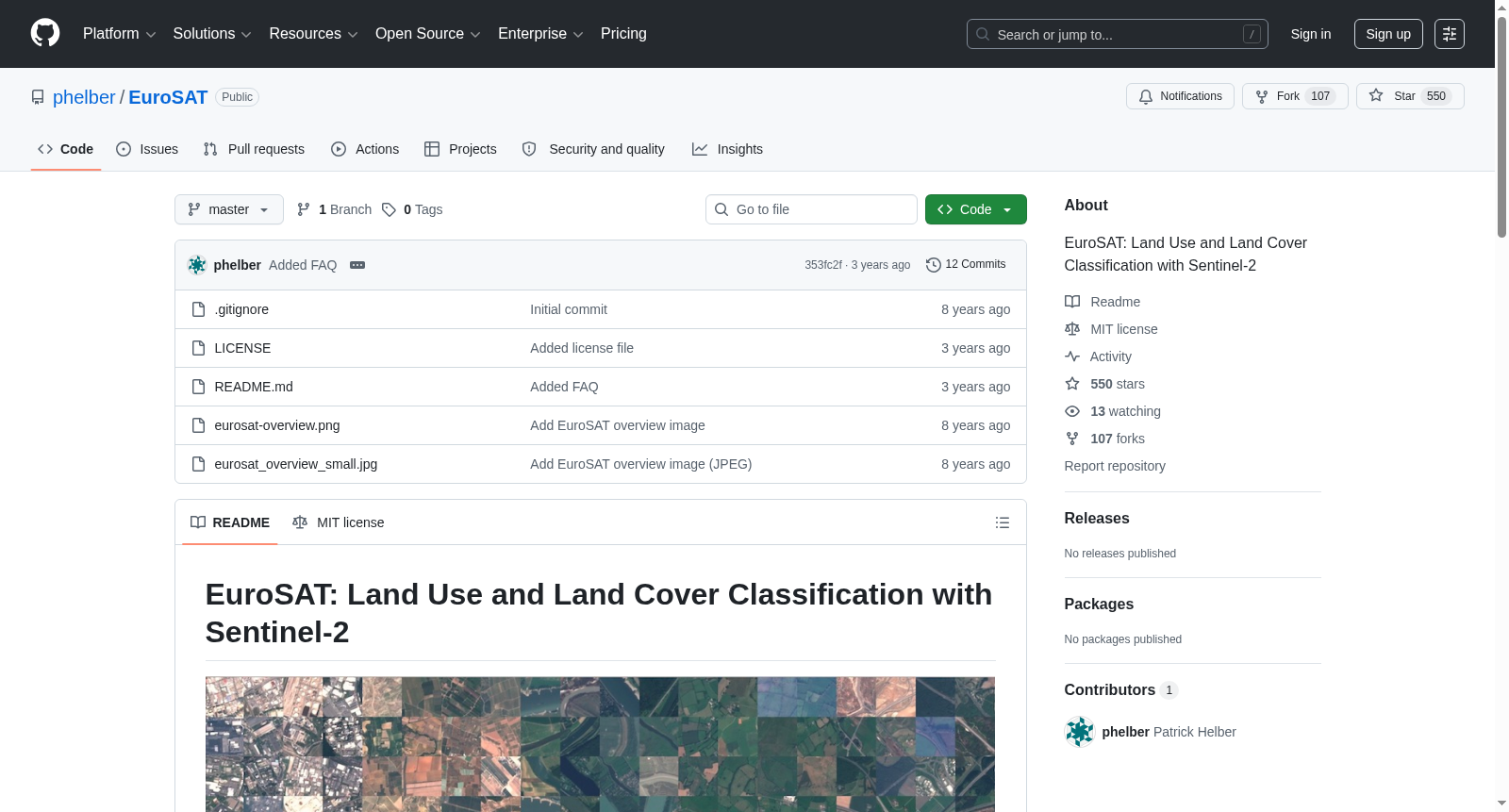1509x812 pixels.
Task: Open the Report repository link
Action: [x=1115, y=466]
